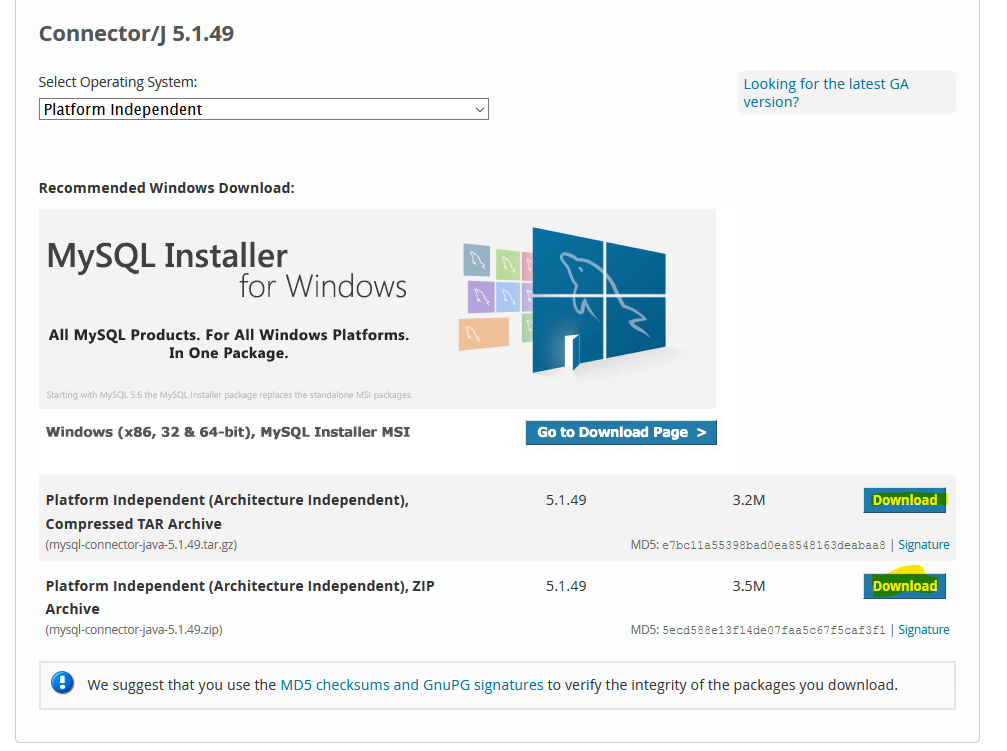Open MD5 checksums and GnuPG signatures link

pos(412,685)
